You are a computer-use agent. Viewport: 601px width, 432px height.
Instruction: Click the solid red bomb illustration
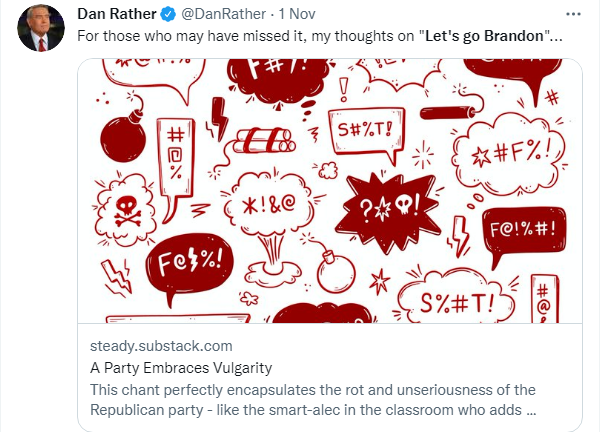click(123, 133)
